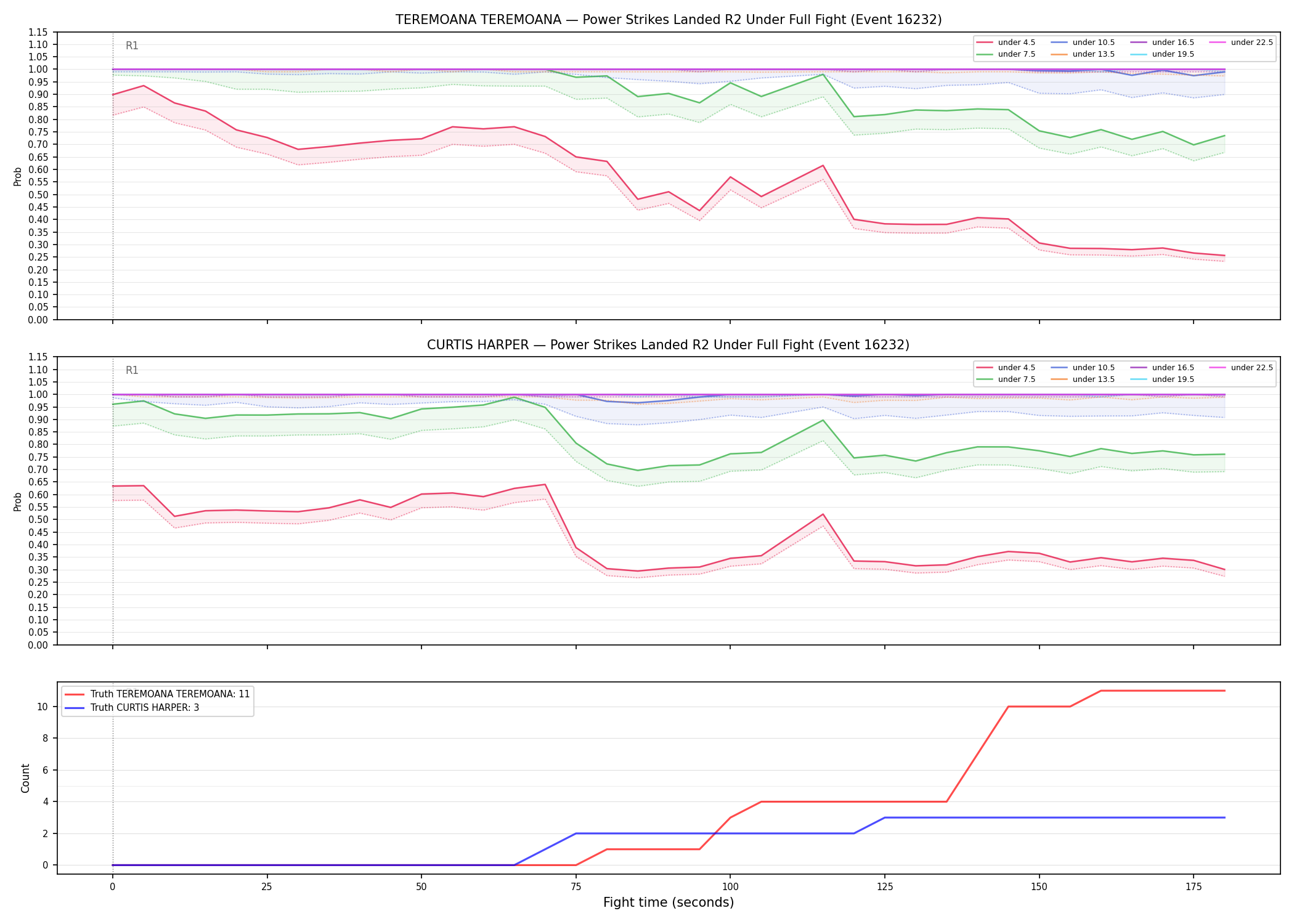Click x-axis tick label '75'

tap(576, 887)
